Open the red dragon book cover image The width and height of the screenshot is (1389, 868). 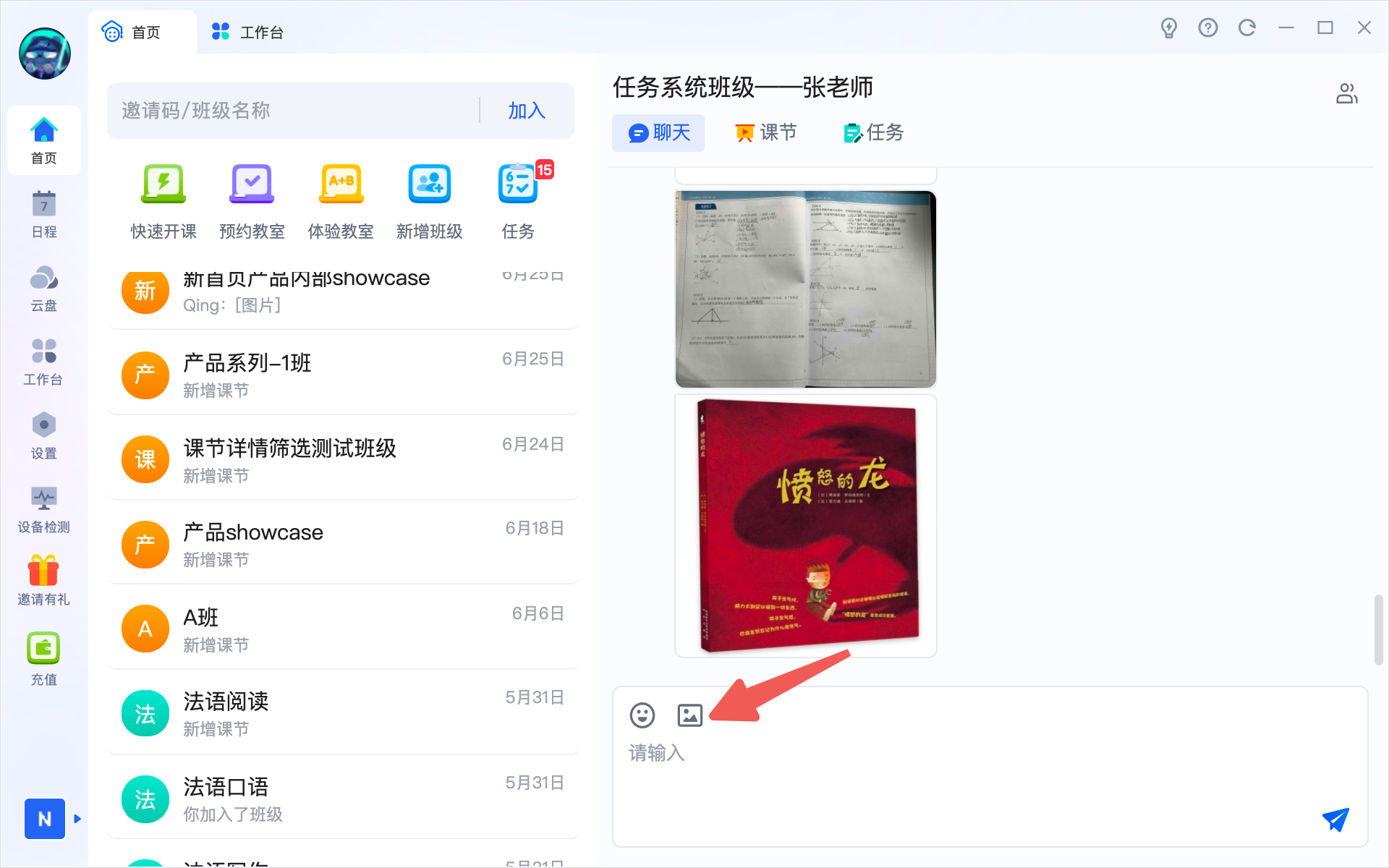(806, 526)
